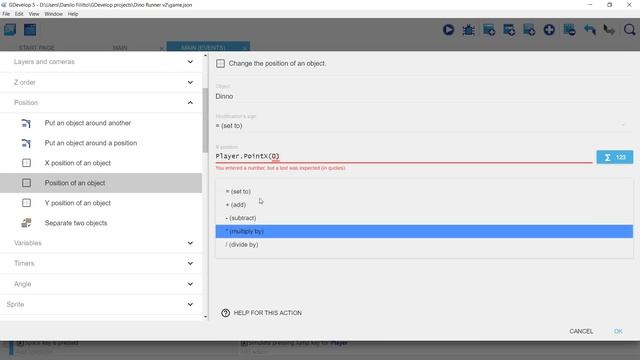The height and width of the screenshot is (360, 640).
Task: Choose - (subtract) option
Action: 424,218
